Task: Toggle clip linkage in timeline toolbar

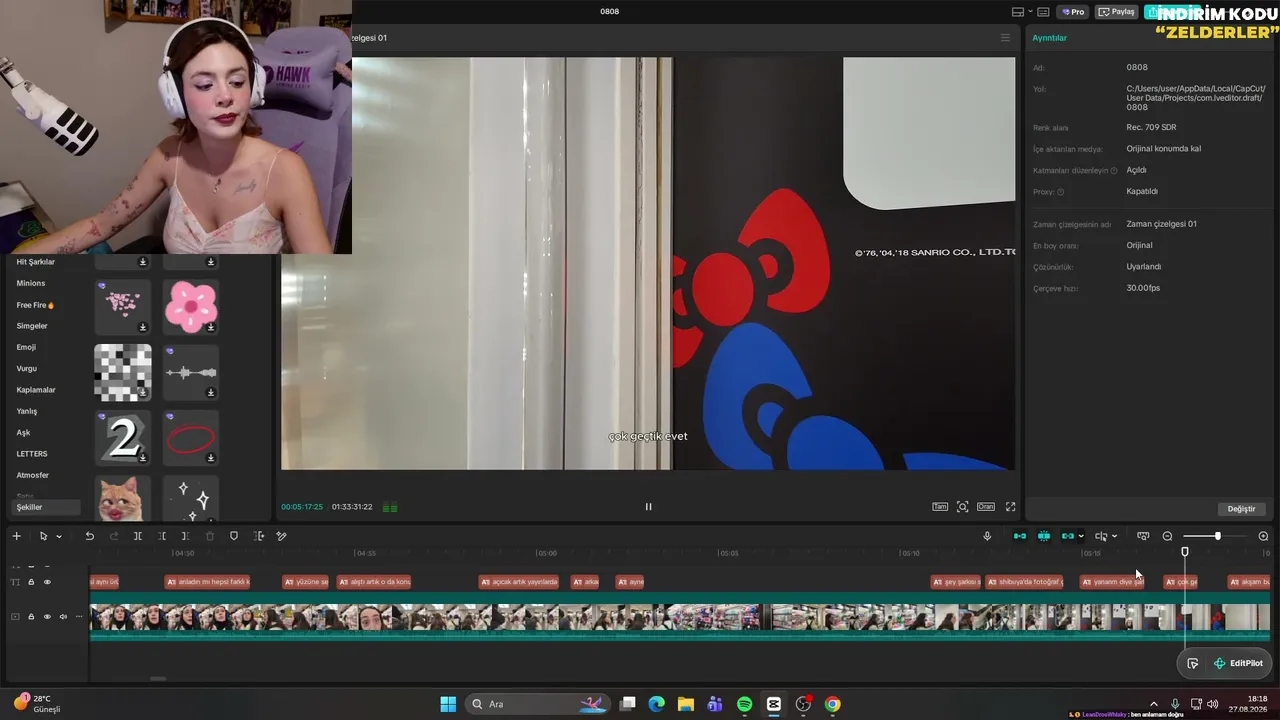Action: pos(1068,536)
